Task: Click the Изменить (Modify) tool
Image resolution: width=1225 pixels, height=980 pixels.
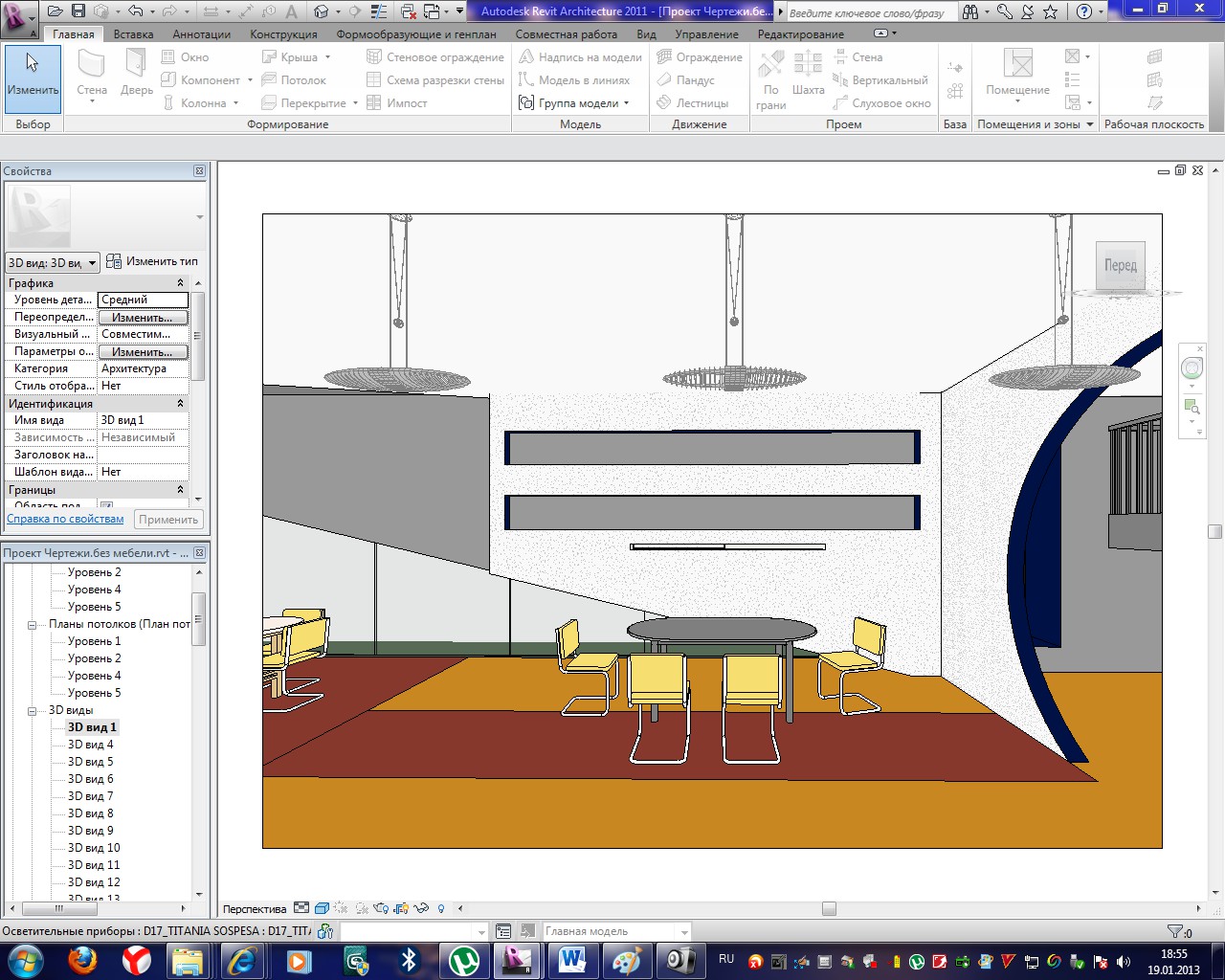Action: [x=33, y=77]
